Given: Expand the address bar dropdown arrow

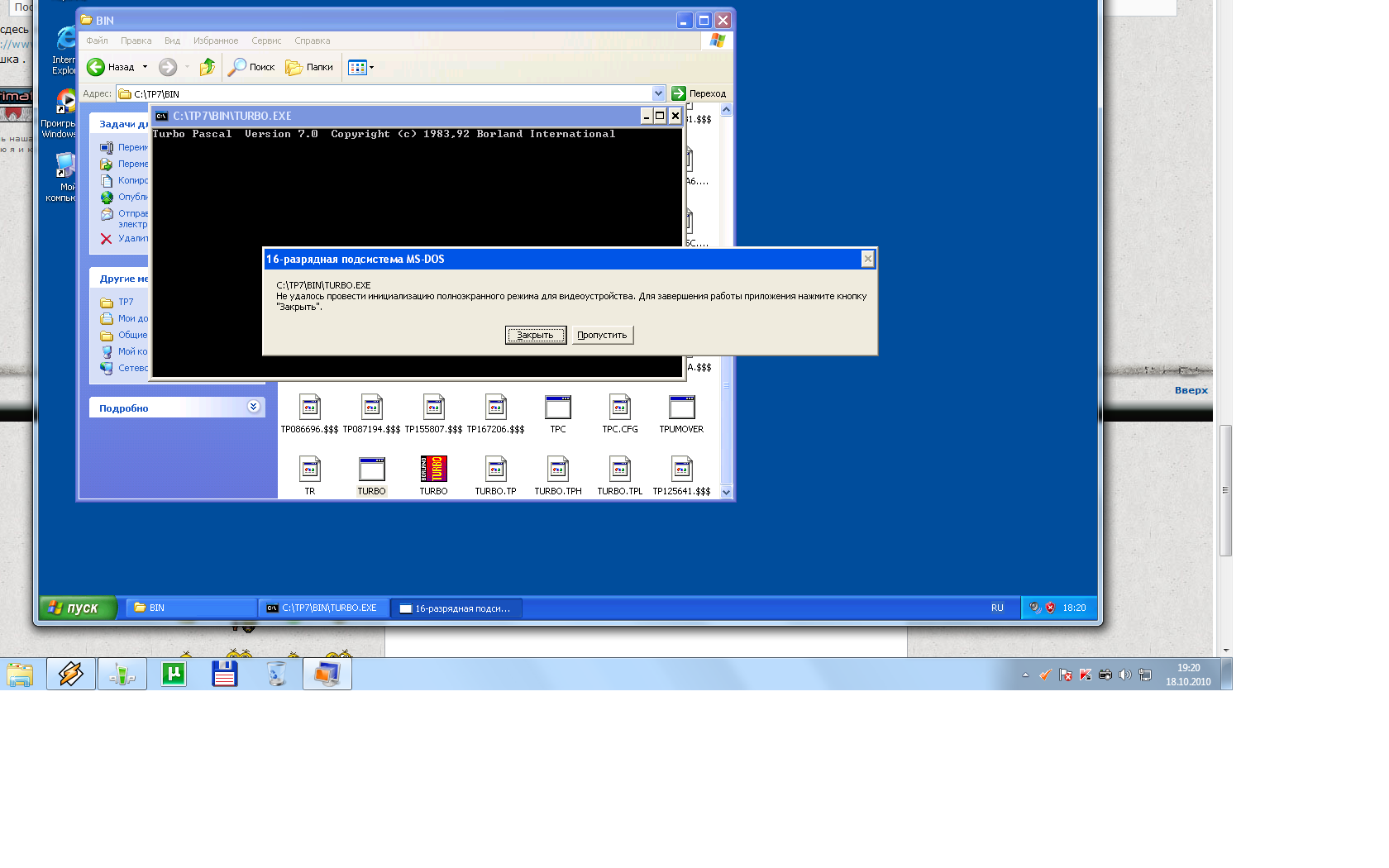Looking at the screenshot, I should tap(658, 93).
